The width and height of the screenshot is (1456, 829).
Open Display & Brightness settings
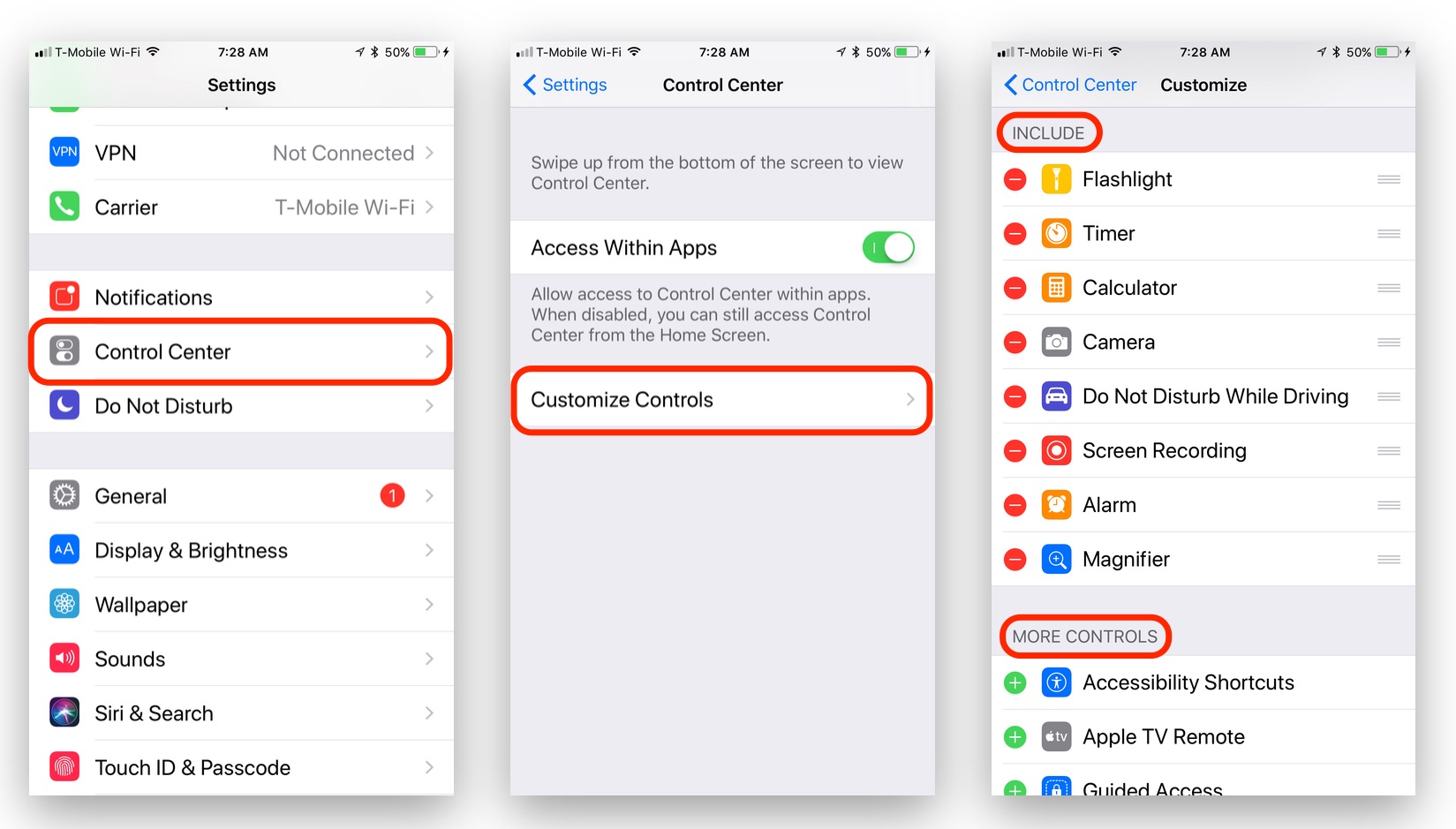241,551
